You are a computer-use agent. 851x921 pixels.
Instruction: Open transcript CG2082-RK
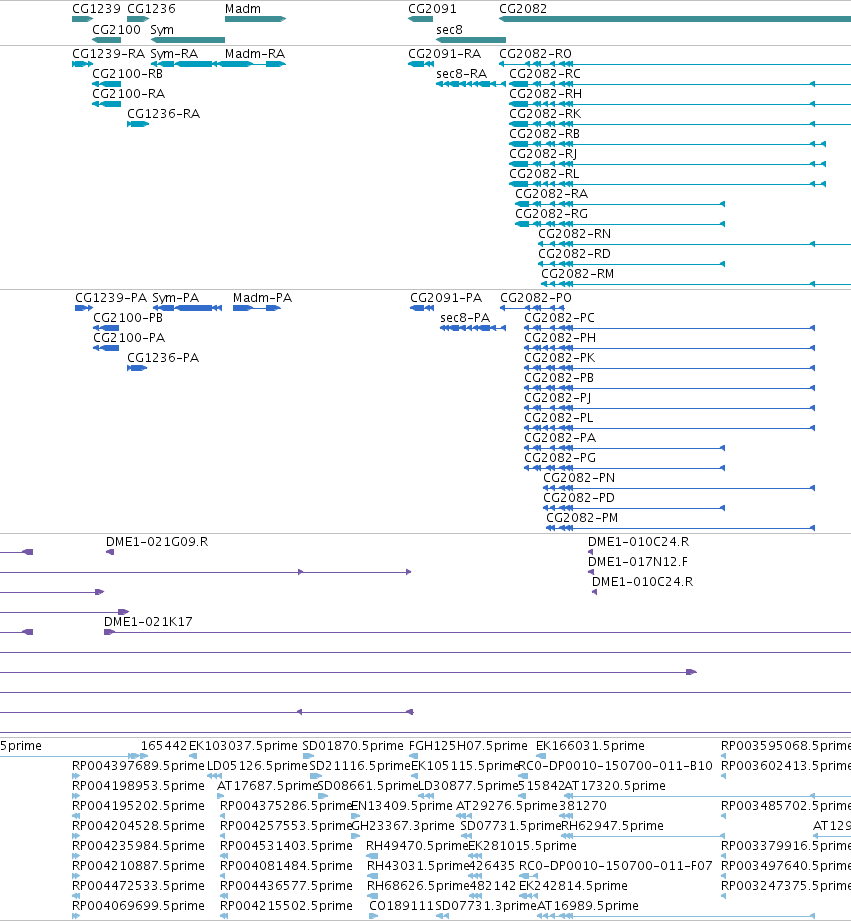pos(545,113)
